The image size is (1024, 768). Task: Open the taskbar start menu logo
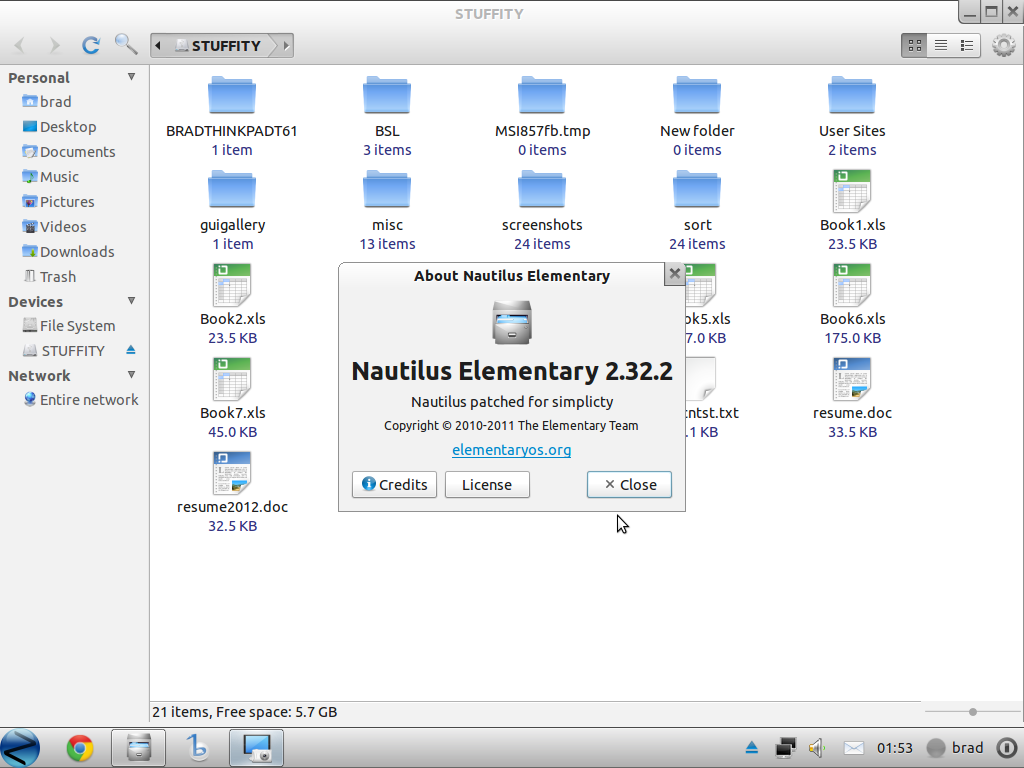tap(20, 748)
